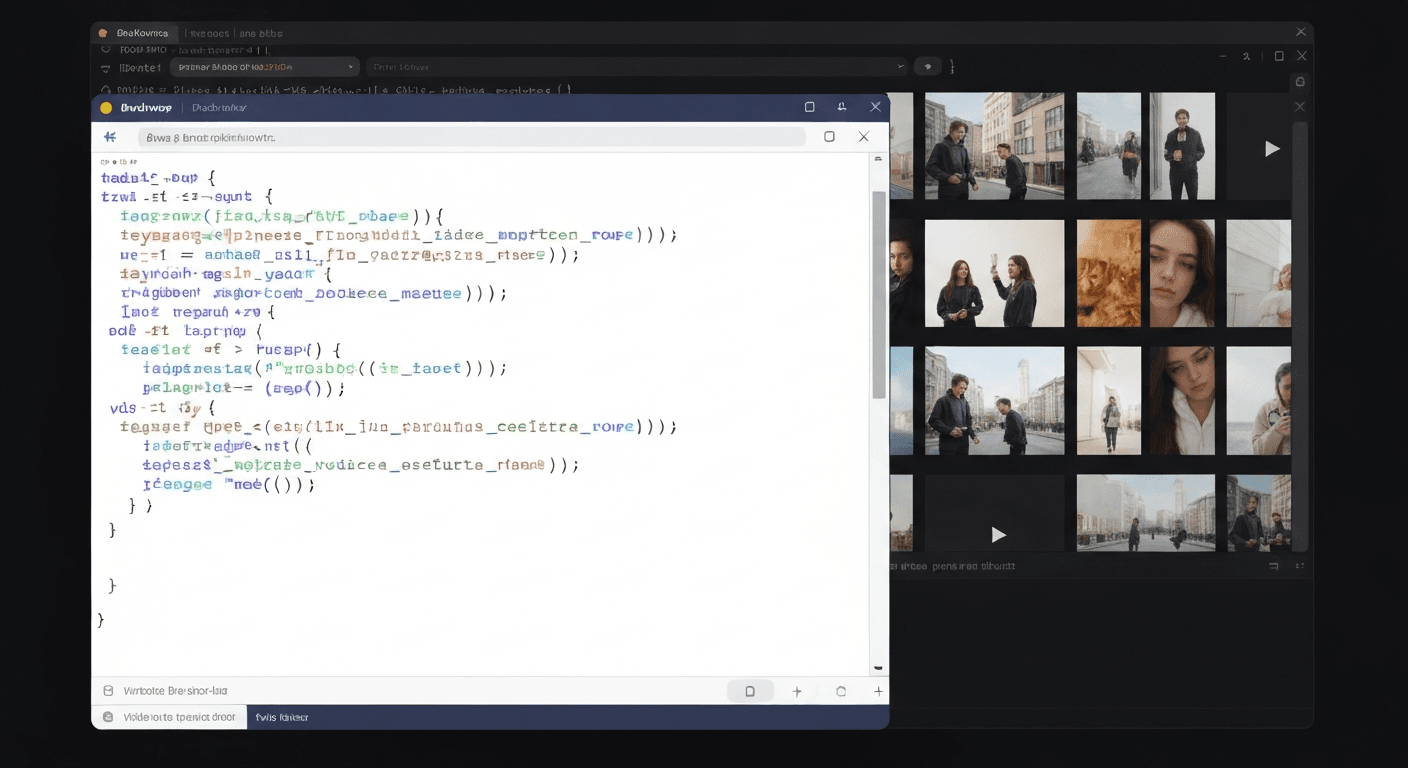1408x768 pixels.
Task: Click the back arrow in the editor toolbar
Action: (x=110, y=137)
